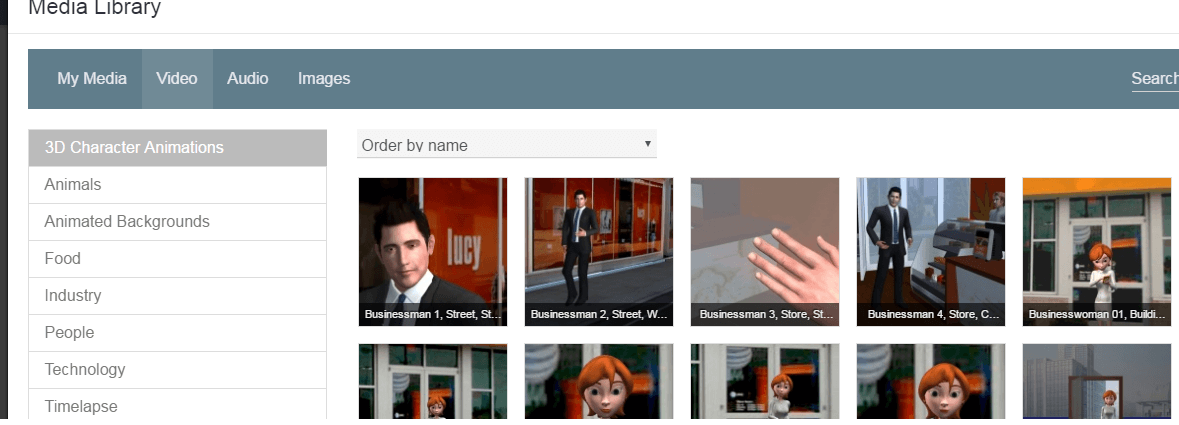The height and width of the screenshot is (425, 1179).
Task: Select the Technology category
Action: 177,369
